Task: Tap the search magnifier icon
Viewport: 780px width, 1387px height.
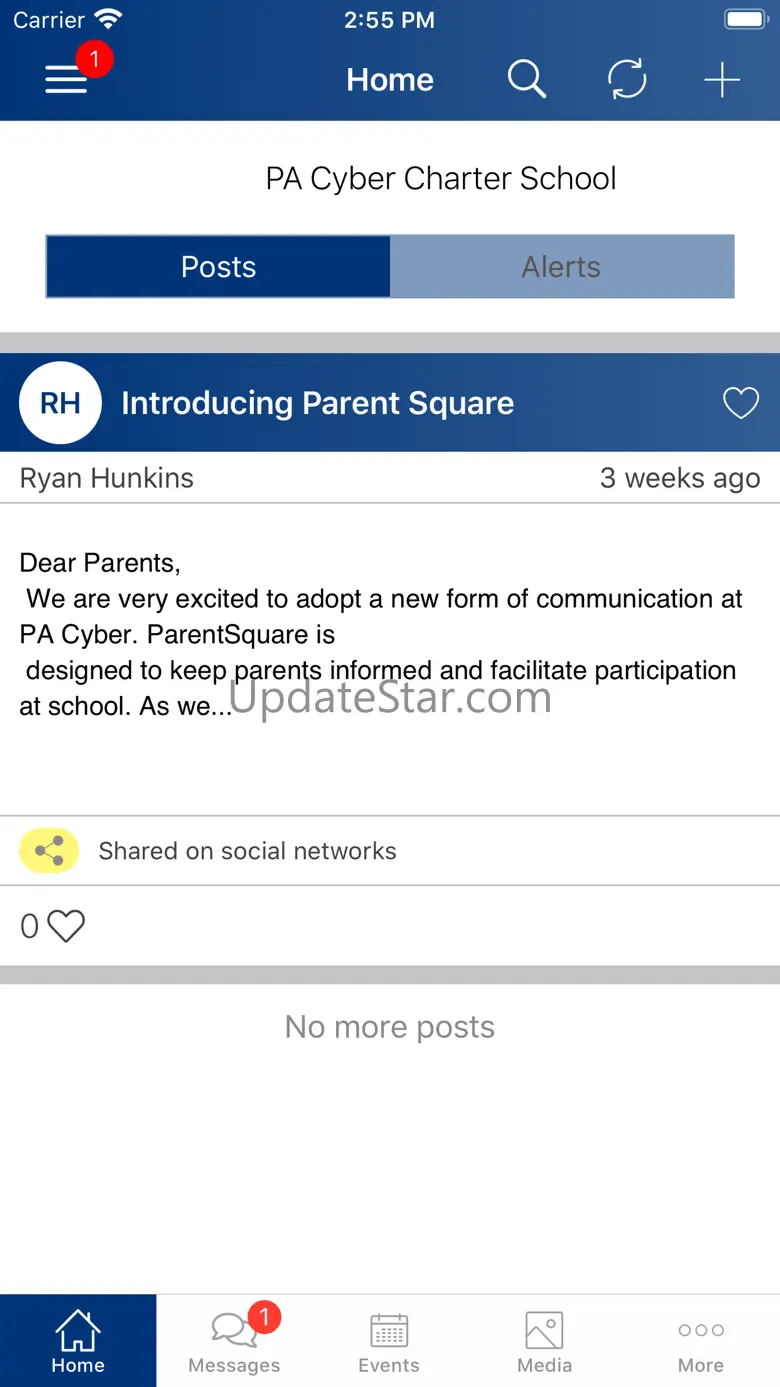Action: [x=526, y=79]
